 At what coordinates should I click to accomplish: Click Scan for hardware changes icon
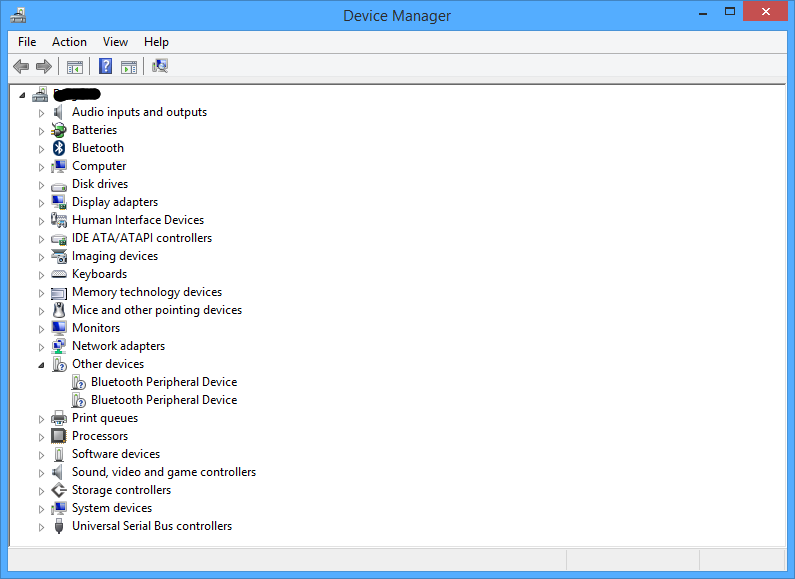[160, 66]
